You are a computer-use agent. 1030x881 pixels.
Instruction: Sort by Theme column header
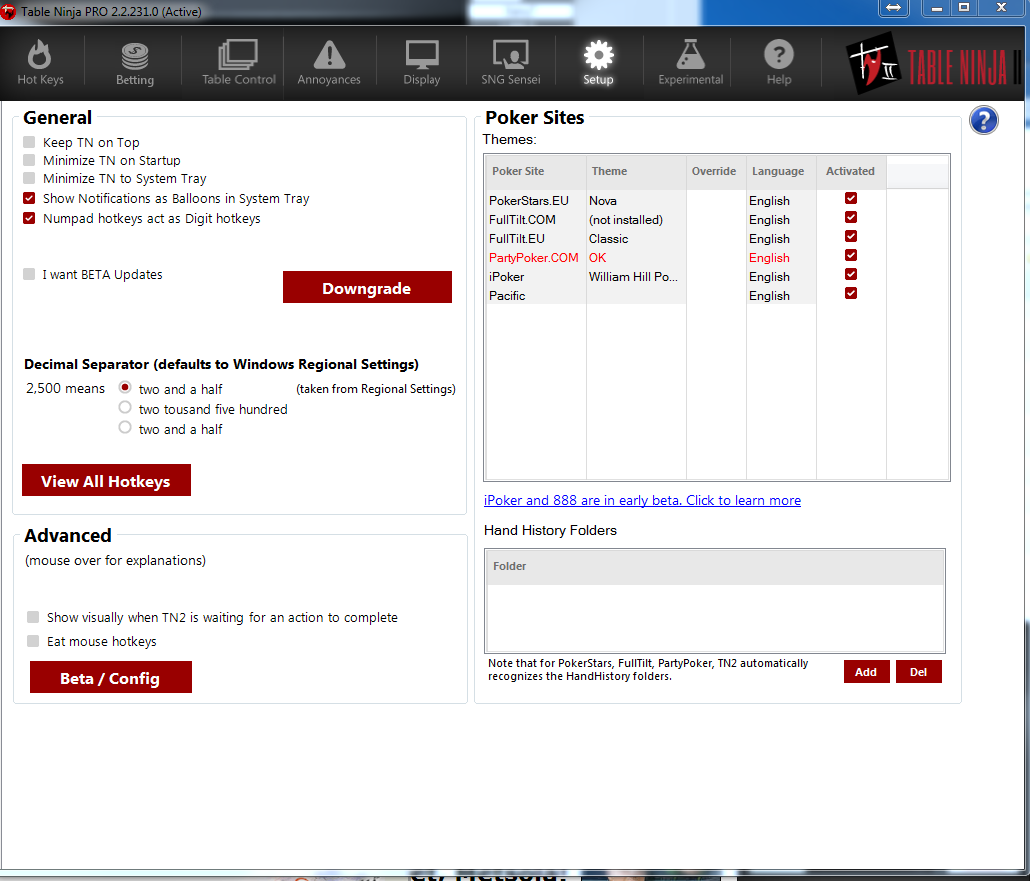tap(636, 171)
